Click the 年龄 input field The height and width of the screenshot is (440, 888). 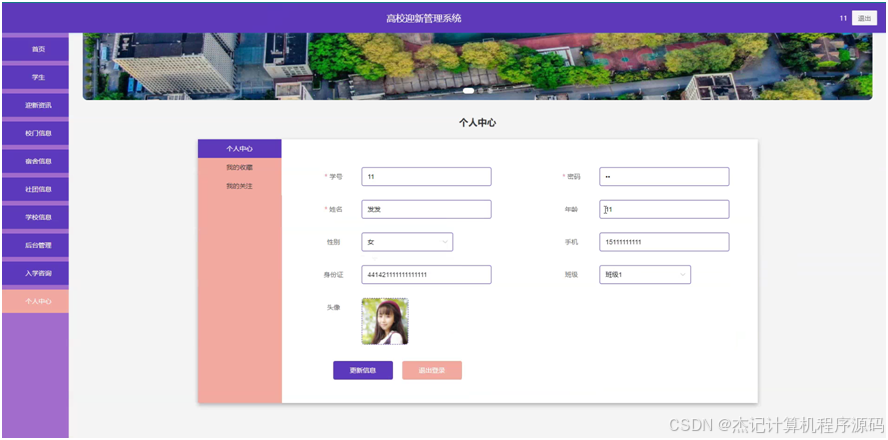click(664, 210)
